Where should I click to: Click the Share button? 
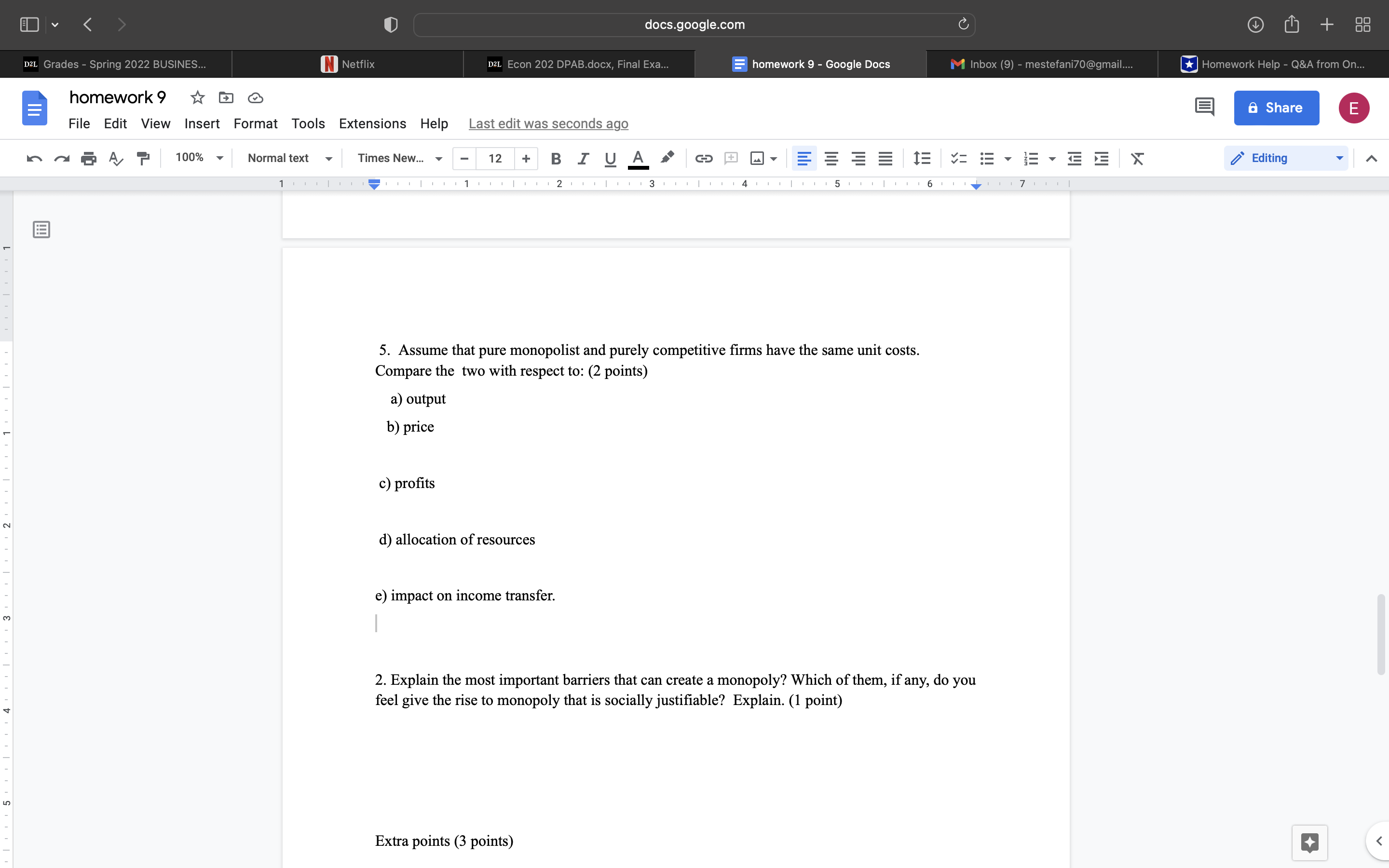click(x=1276, y=108)
